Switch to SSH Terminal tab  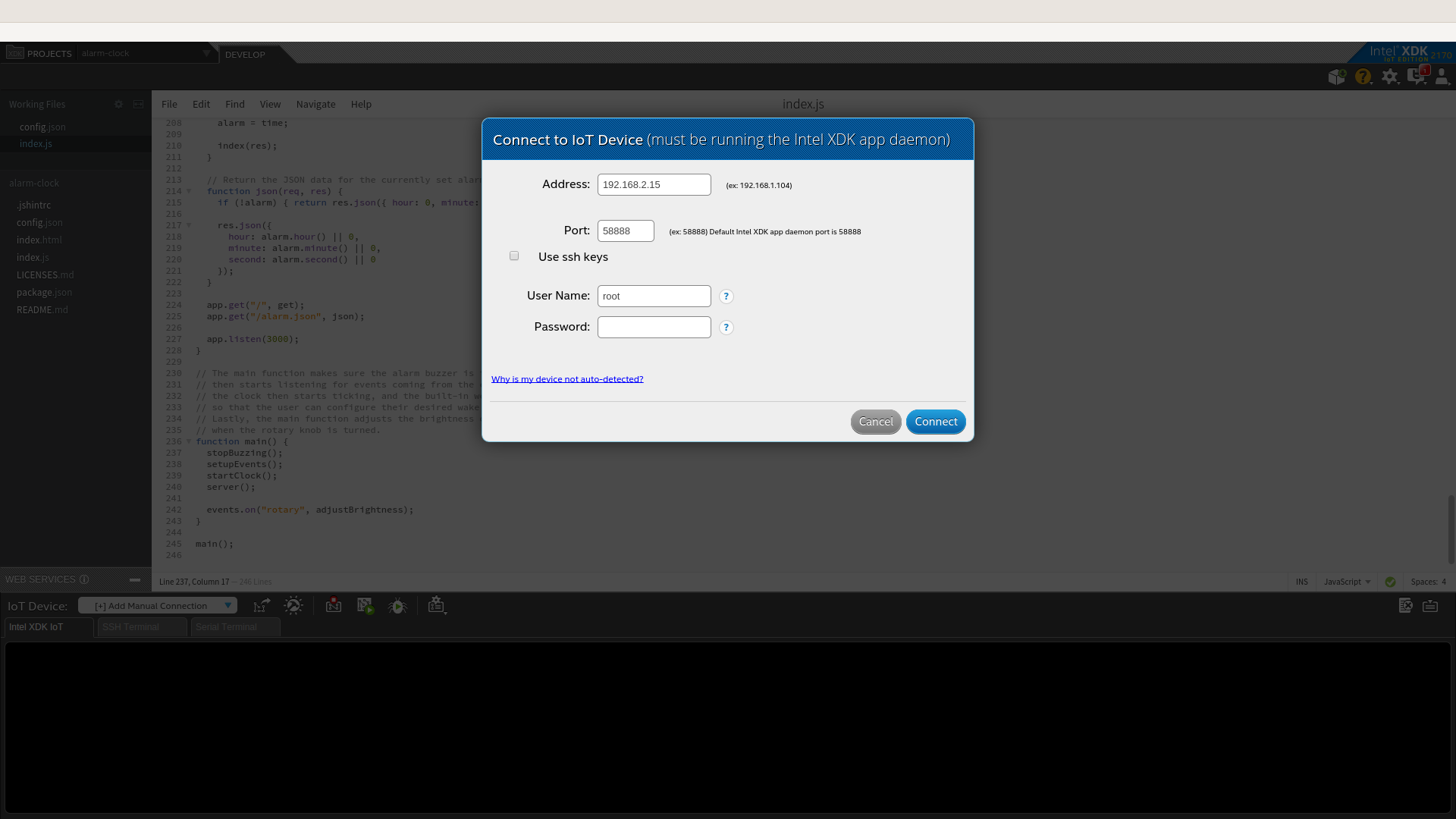(142, 627)
